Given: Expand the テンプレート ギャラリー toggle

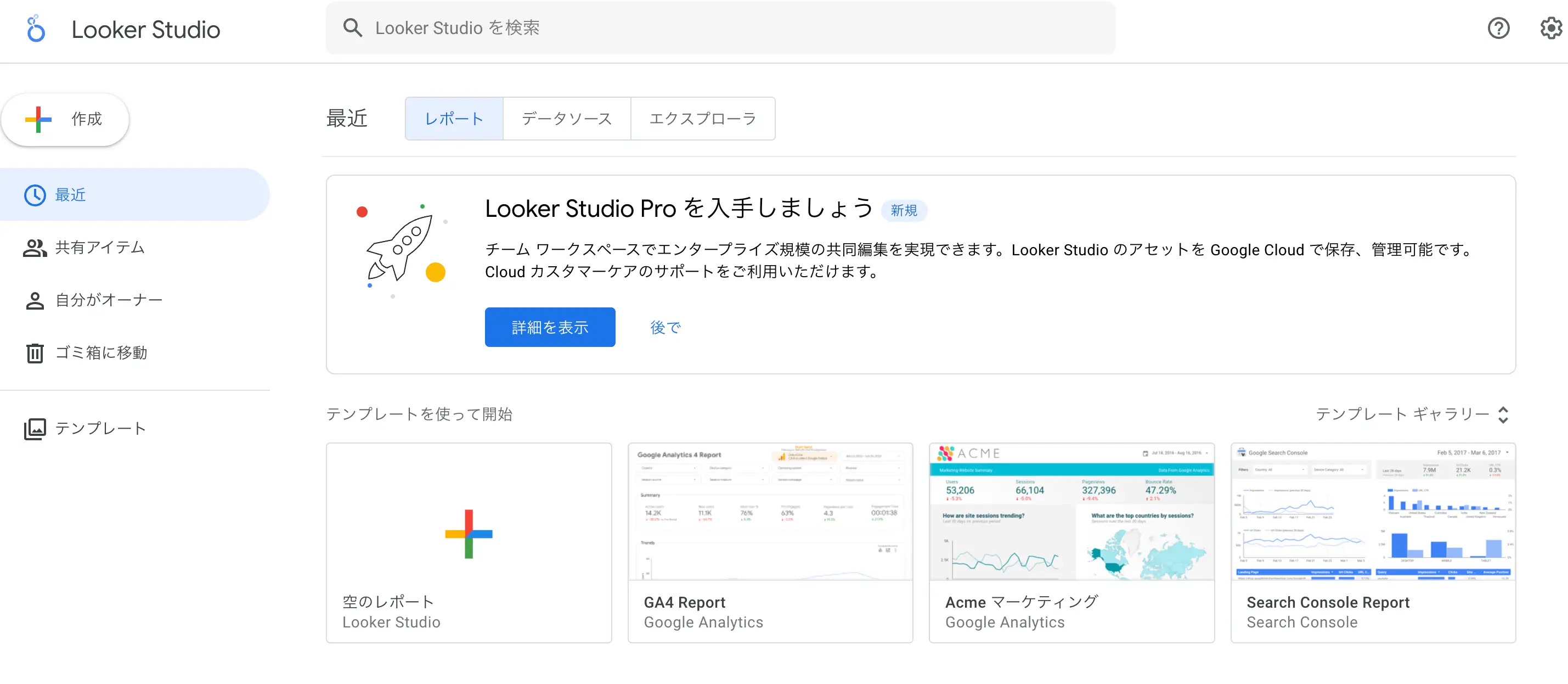Looking at the screenshot, I should tap(1412, 414).
